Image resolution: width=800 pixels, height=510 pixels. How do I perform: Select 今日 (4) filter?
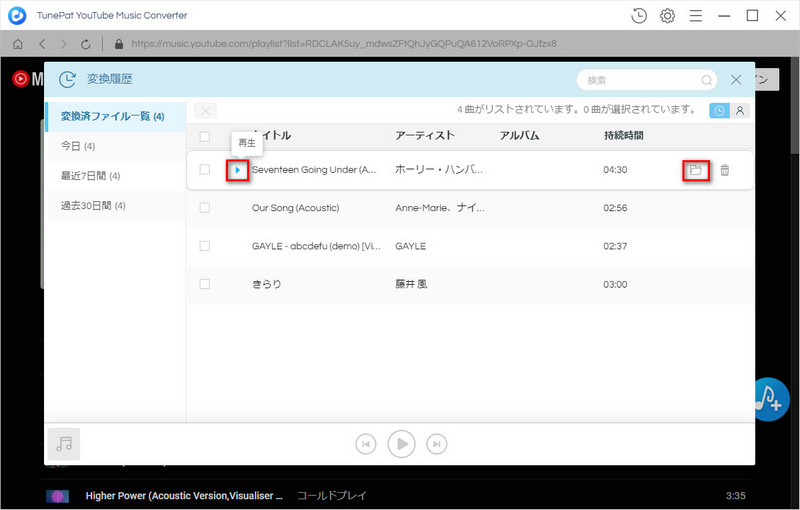click(x=116, y=146)
